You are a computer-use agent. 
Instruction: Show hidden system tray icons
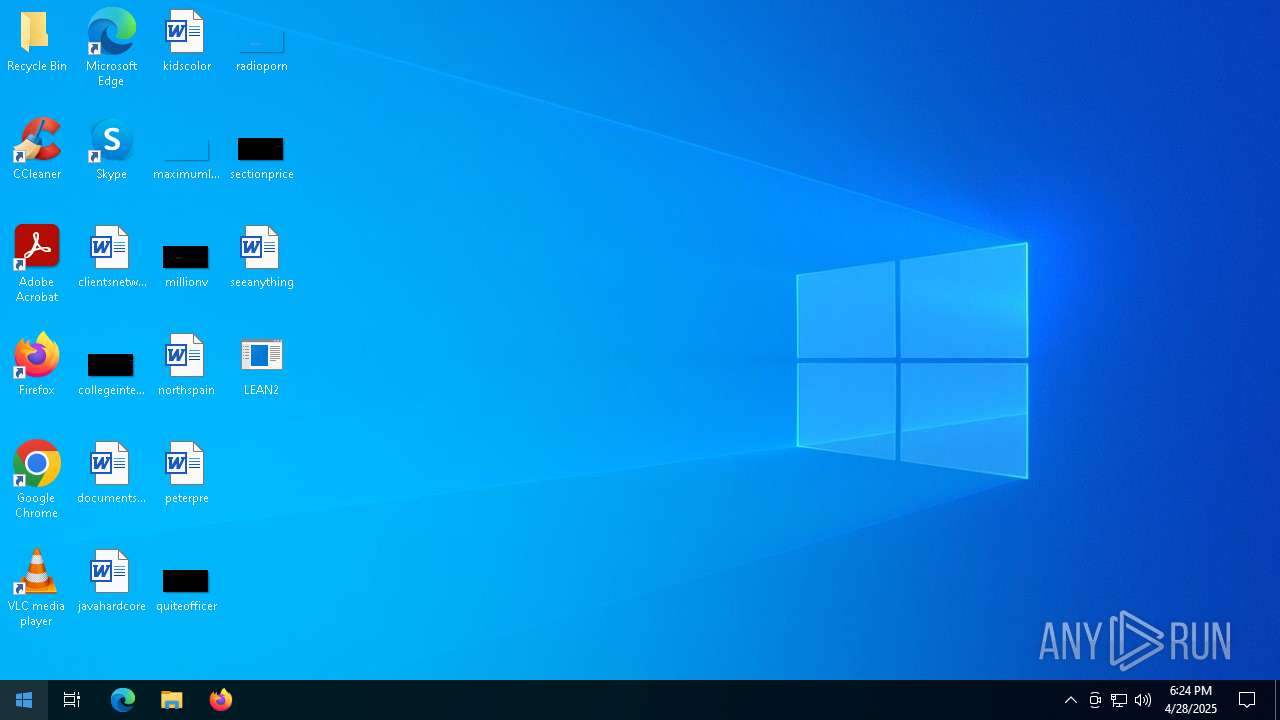click(1071, 700)
